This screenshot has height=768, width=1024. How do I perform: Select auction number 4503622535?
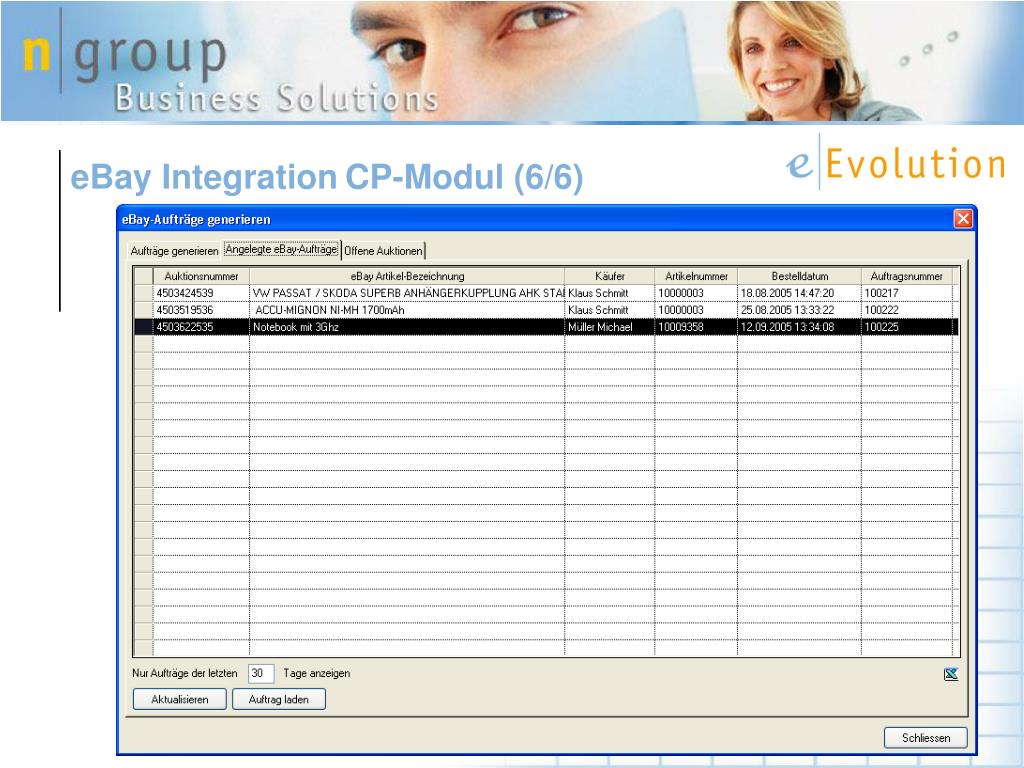point(201,327)
